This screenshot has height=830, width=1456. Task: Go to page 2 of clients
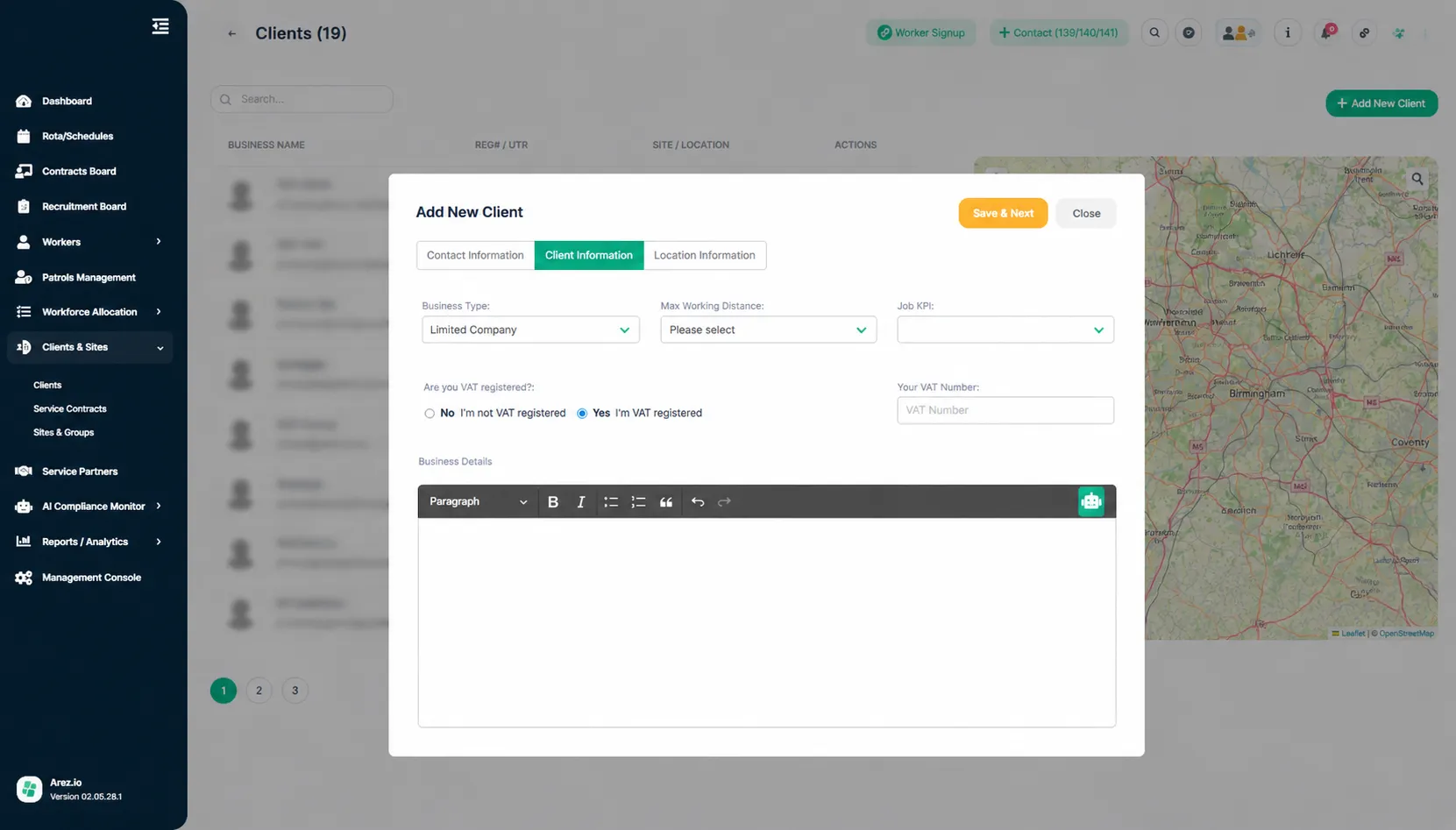tap(259, 691)
